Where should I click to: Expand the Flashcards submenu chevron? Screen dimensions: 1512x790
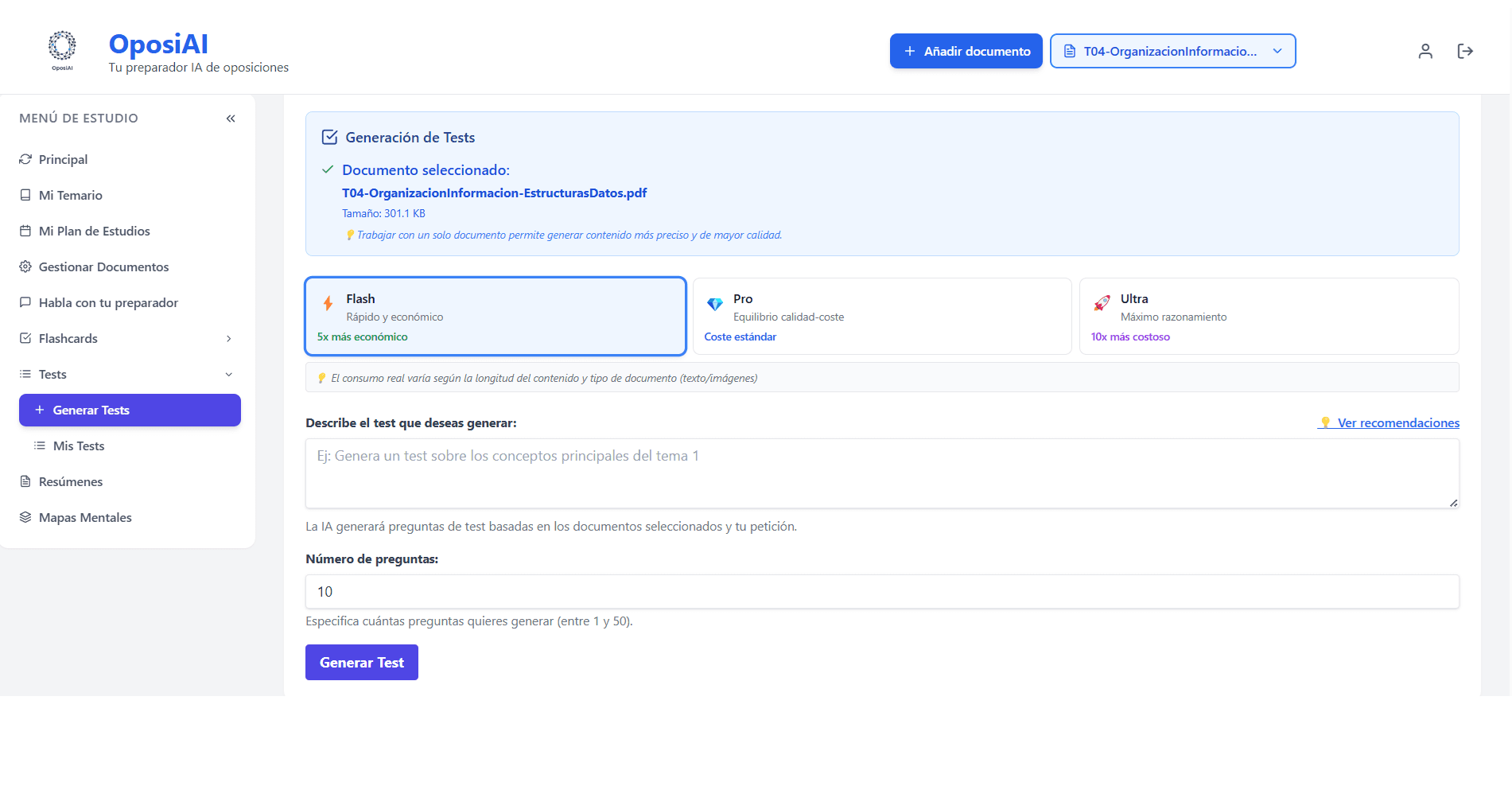(229, 338)
